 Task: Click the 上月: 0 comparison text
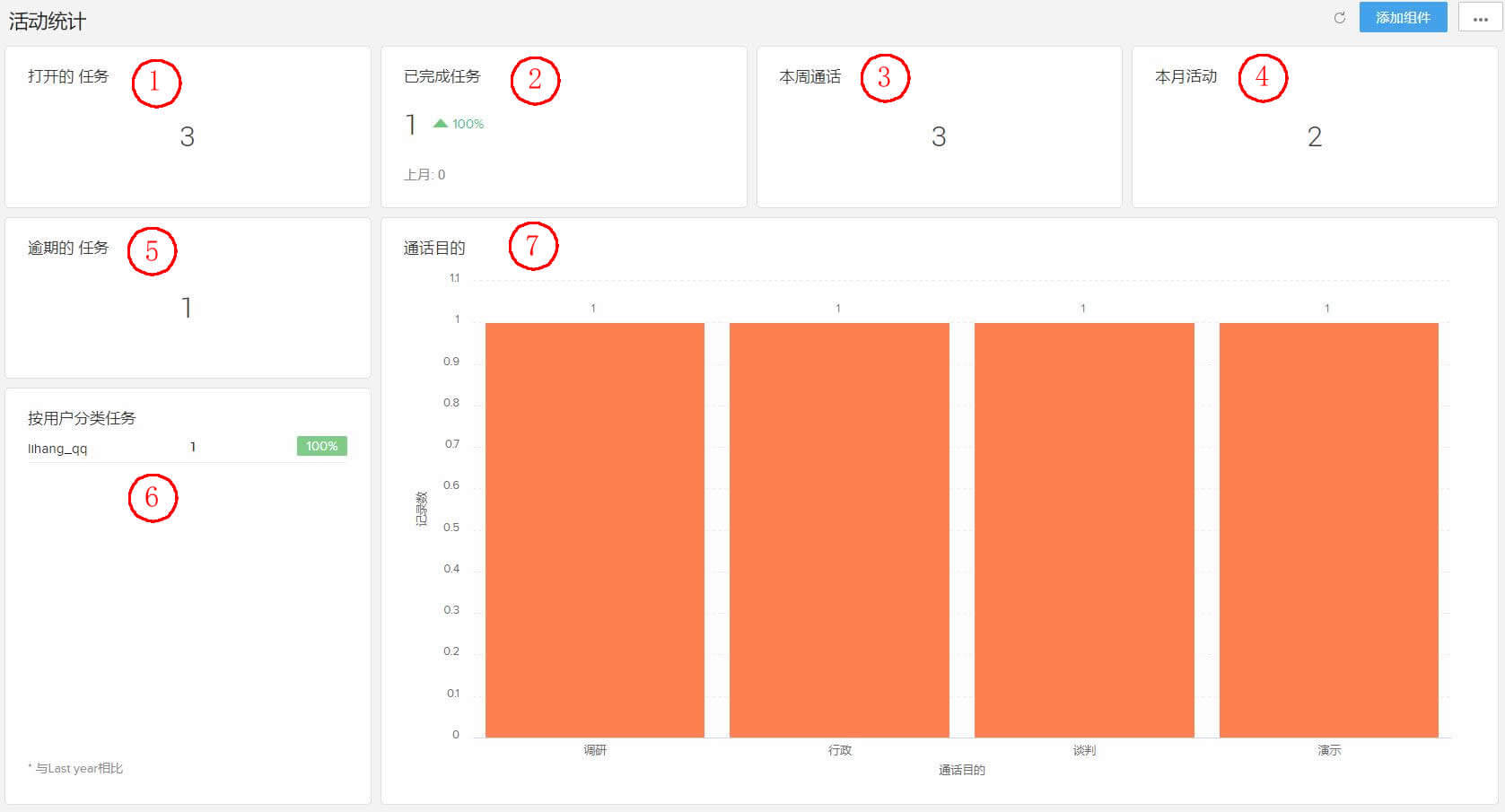point(423,174)
